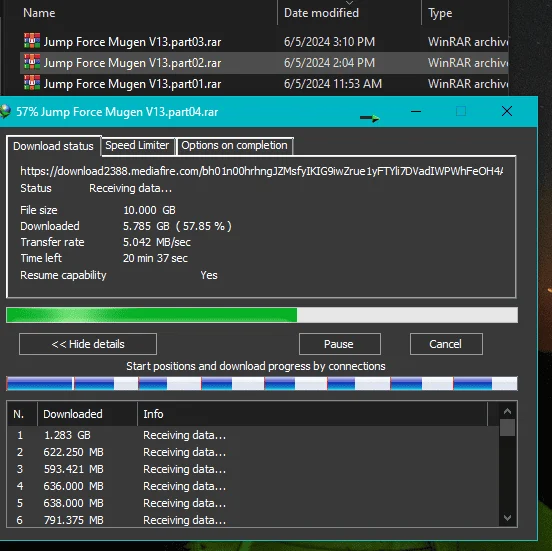Screen dimensions: 552x551
Task: Click the date 6/5/2024 3:10 PM
Action: point(330,42)
